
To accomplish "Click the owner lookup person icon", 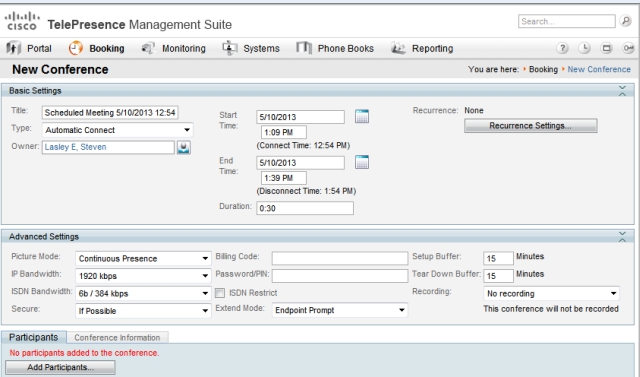I will pos(184,147).
